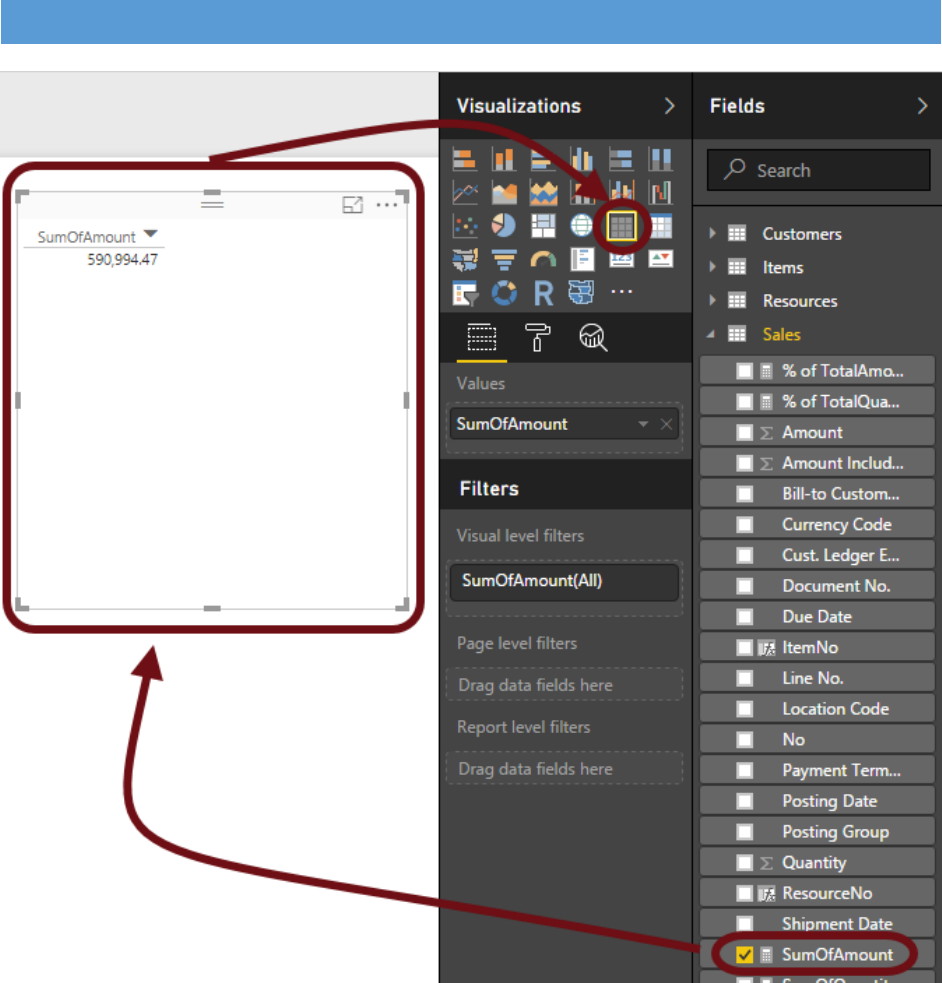Select the 100% stacked bar chart visual
The width and height of the screenshot is (942, 983).
[x=621, y=159]
